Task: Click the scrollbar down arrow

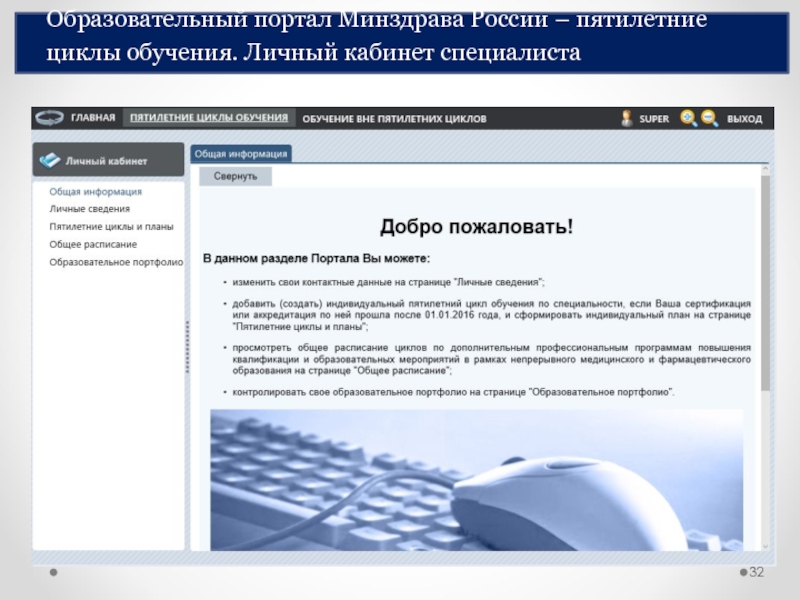Action: [765, 546]
